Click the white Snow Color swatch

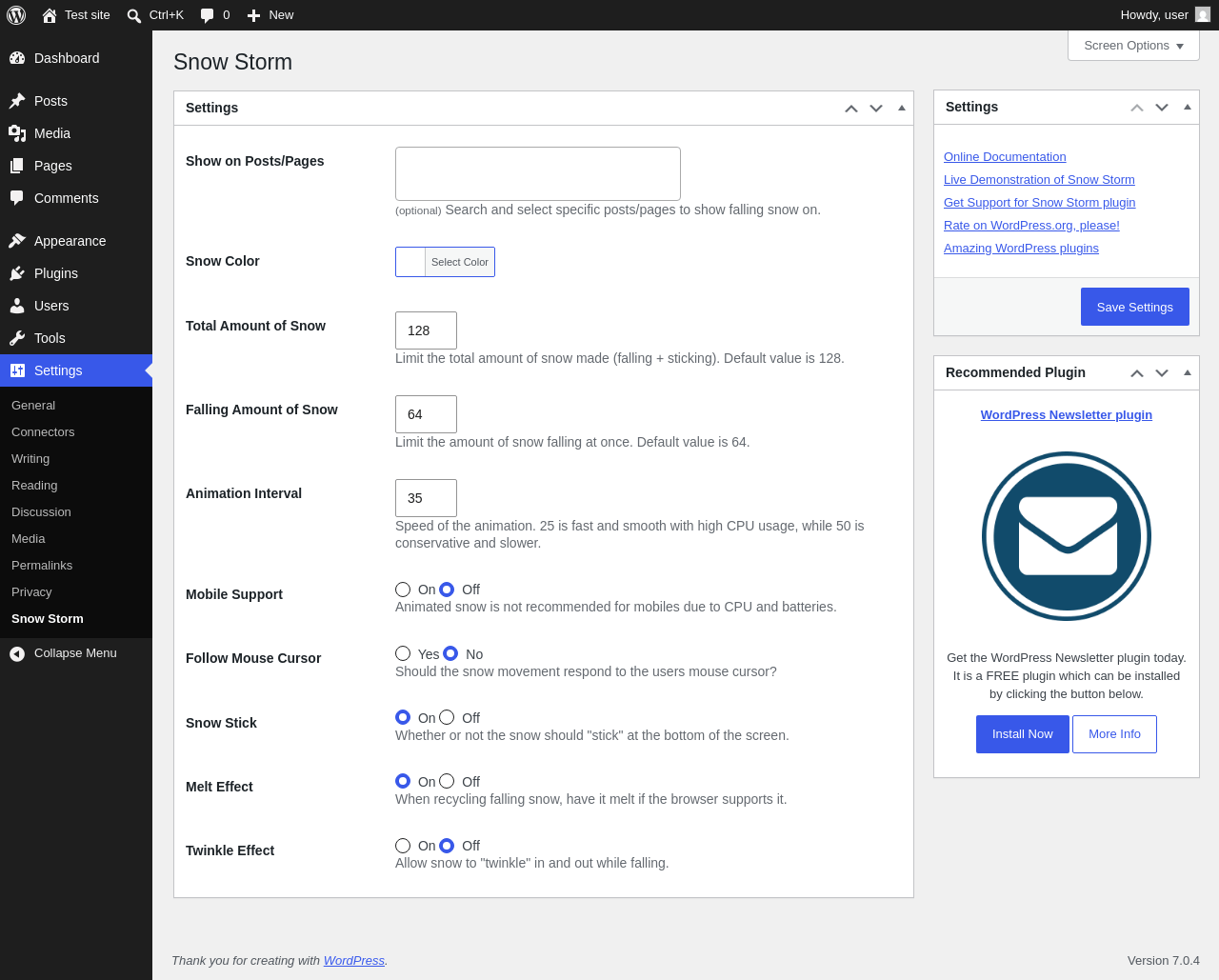pos(410,262)
